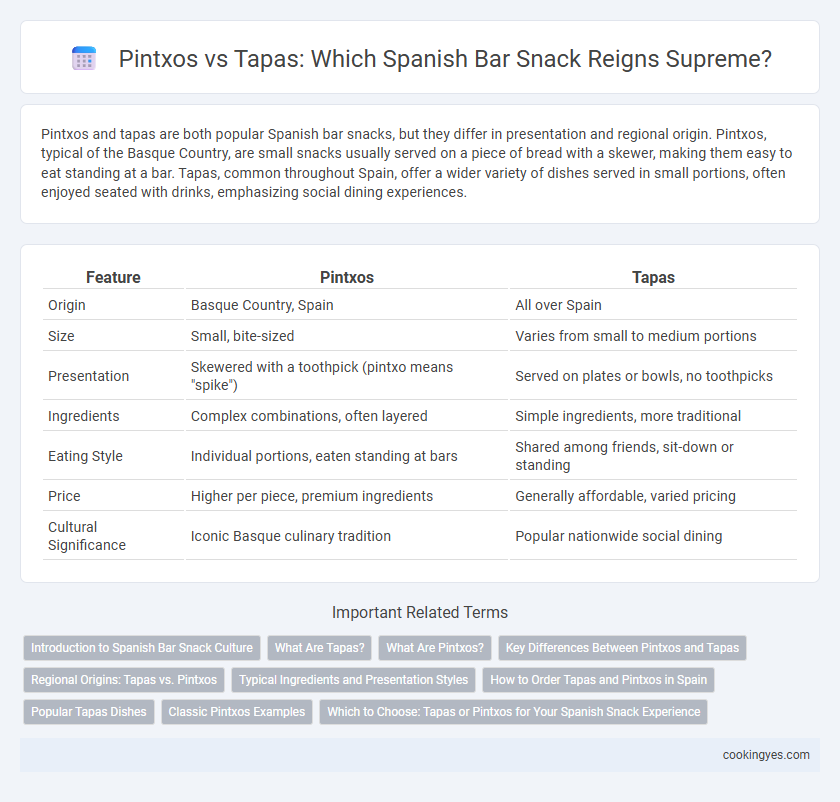Open the Popular Tapas Dishes tag
This screenshot has height=802, width=840.
click(x=89, y=712)
